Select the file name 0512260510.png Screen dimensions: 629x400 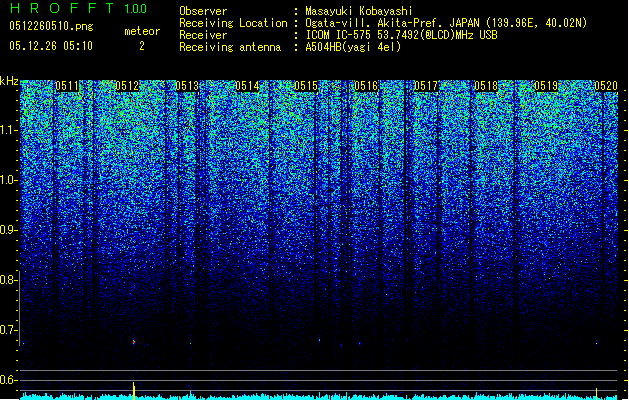51,27
